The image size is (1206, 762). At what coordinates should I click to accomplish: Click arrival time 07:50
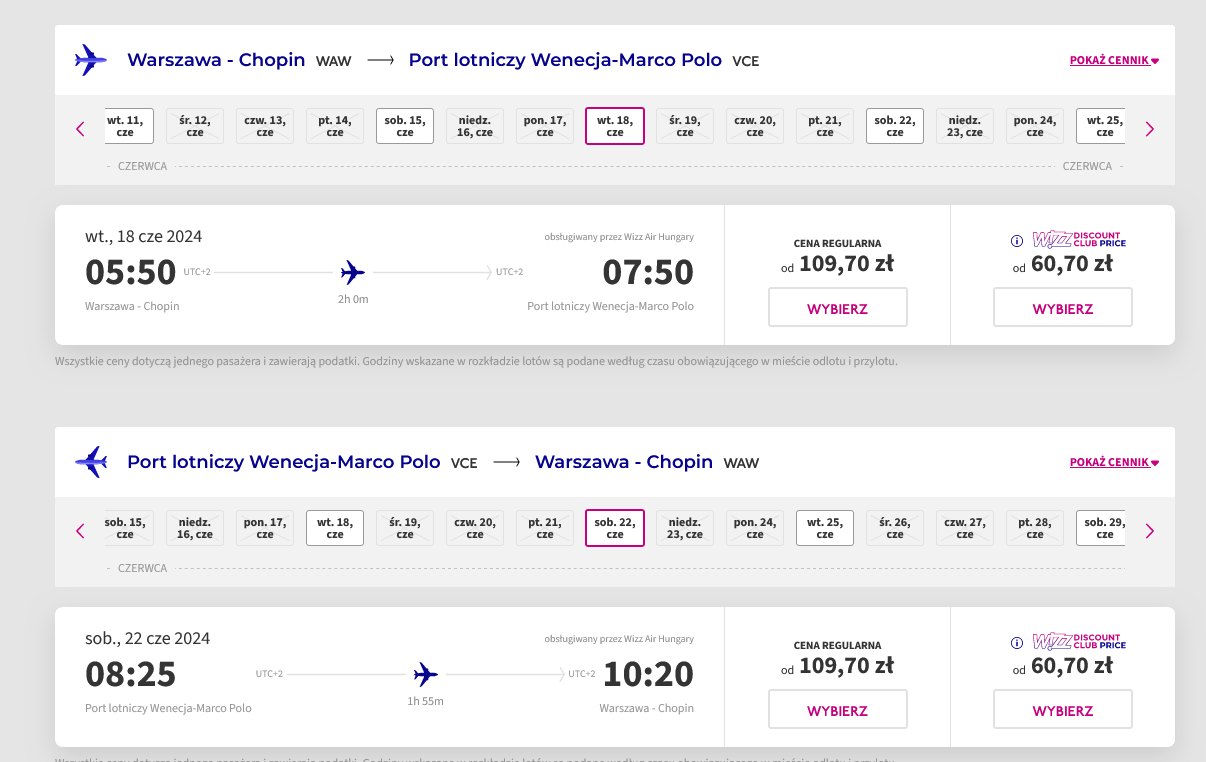648,272
